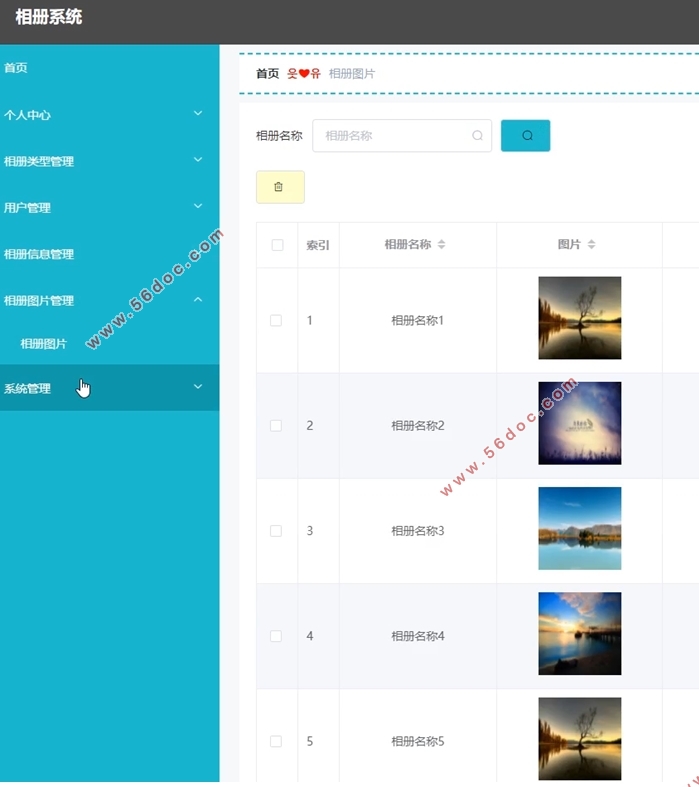Viewport: 699px width, 787px height.
Task: Click cell text 相册名称1
Action: pos(417,320)
